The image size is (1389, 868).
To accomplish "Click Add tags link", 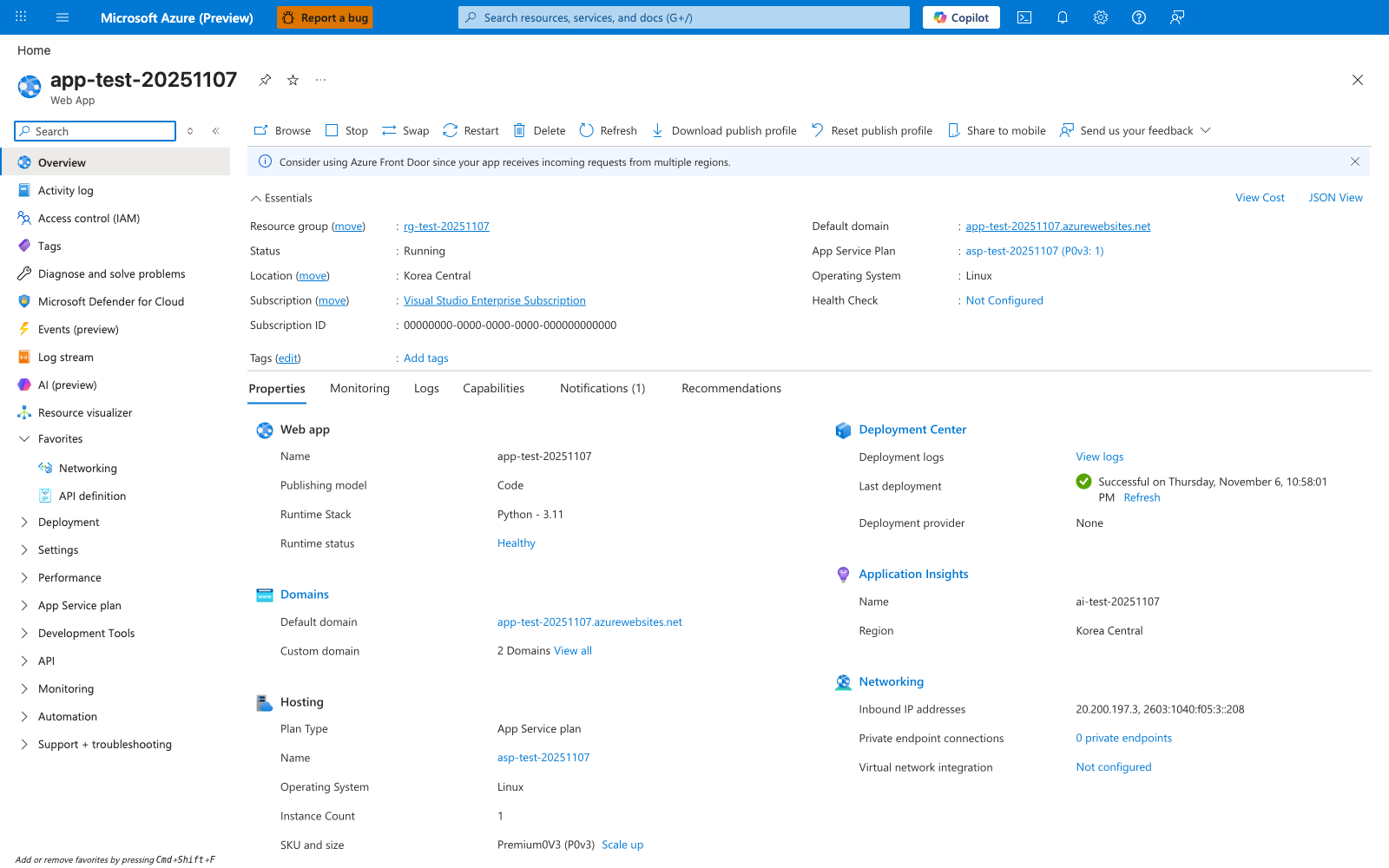I will 426,358.
